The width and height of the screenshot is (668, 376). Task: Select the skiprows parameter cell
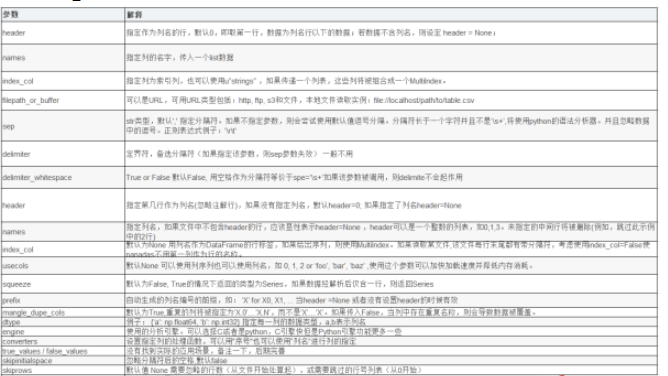[x=63, y=370]
